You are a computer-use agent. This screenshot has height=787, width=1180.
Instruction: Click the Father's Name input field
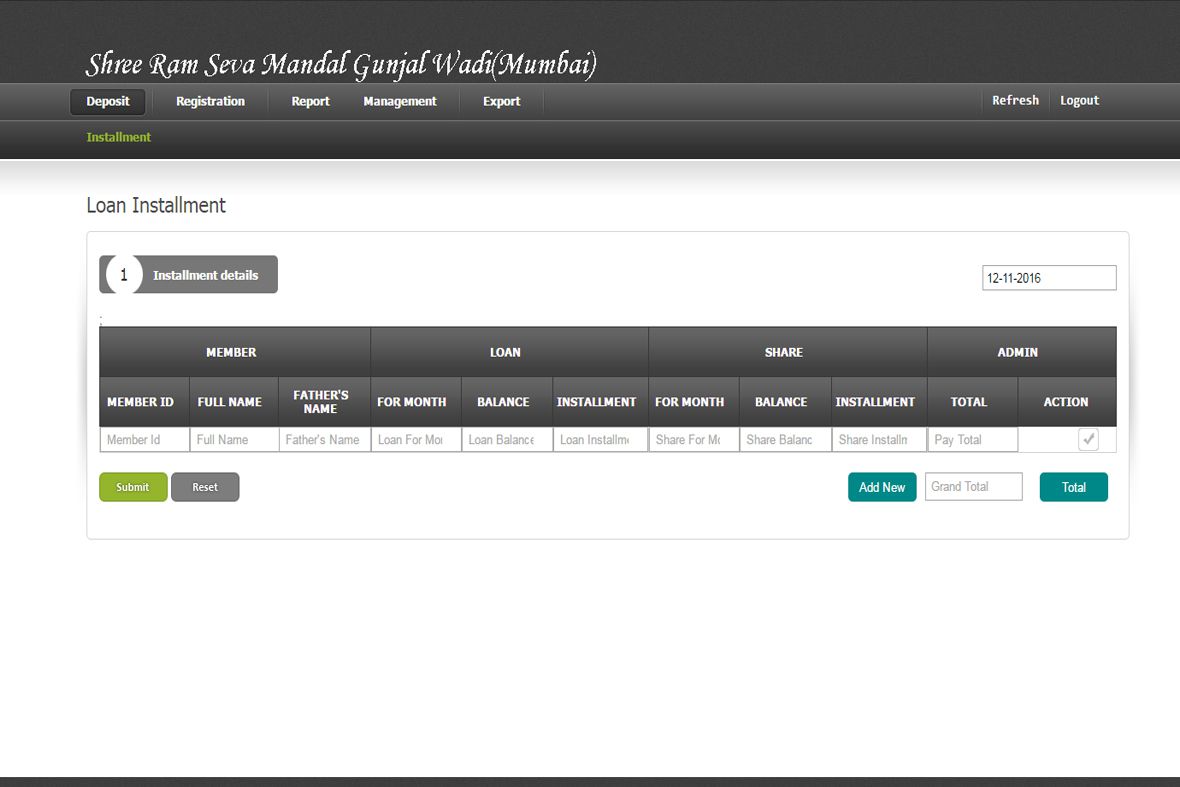pos(324,440)
